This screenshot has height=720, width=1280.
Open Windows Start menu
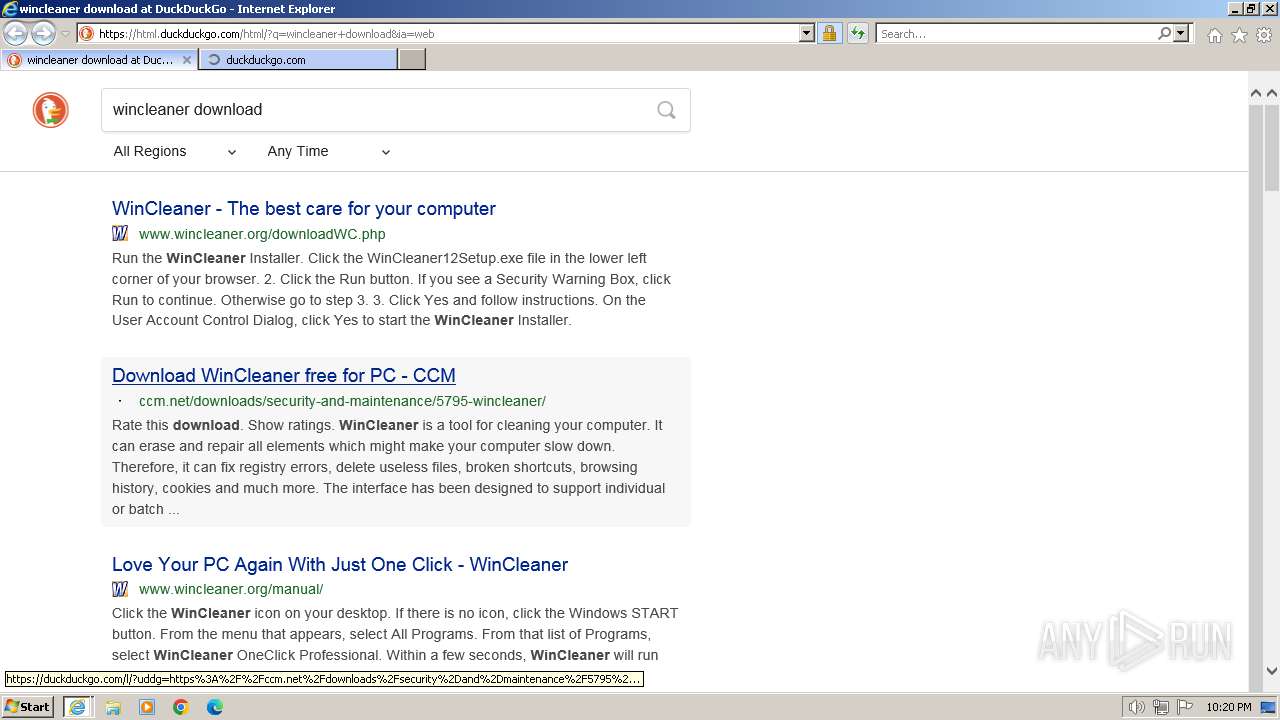[28, 707]
